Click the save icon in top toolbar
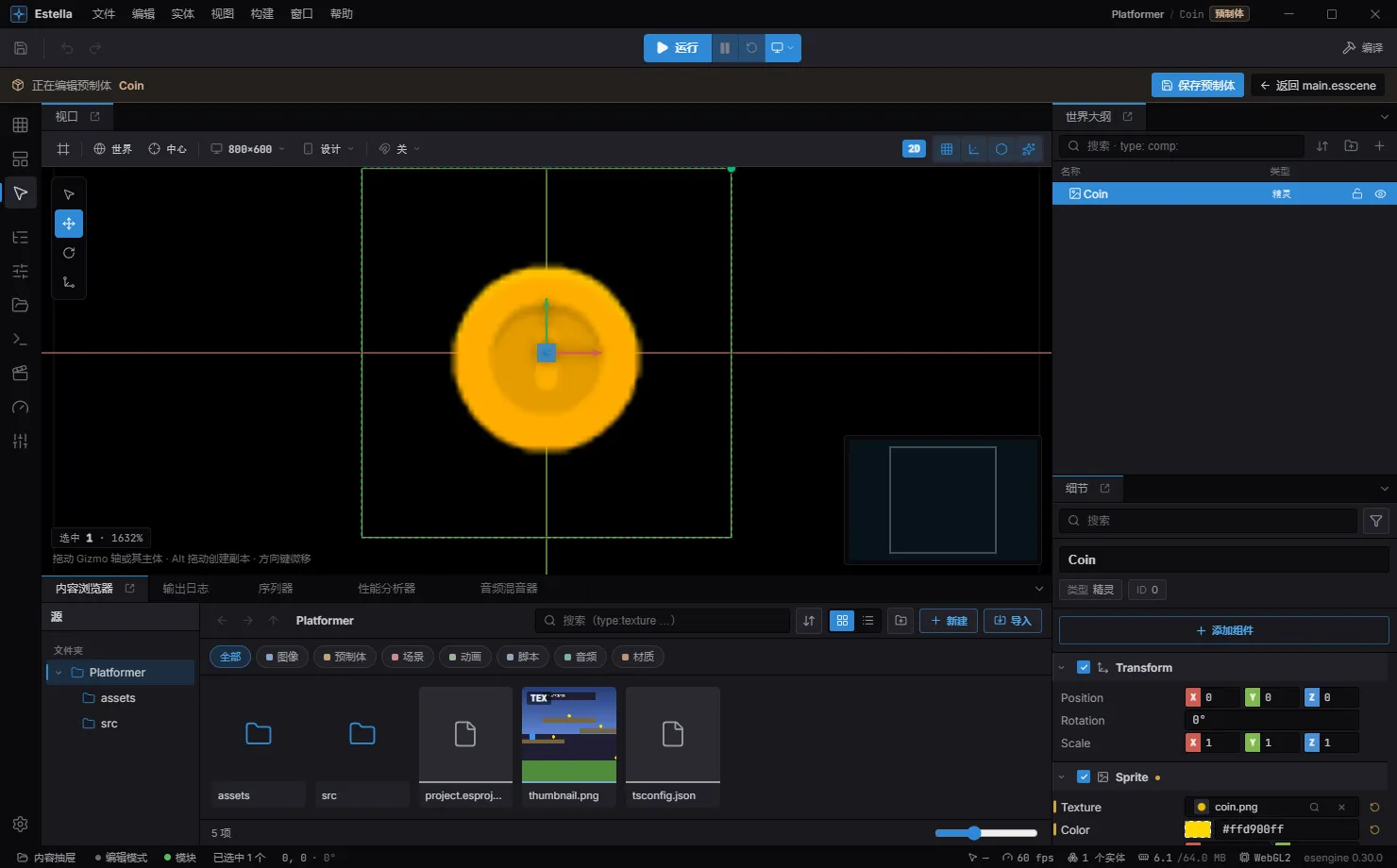This screenshot has width=1397, height=868. coord(21,48)
